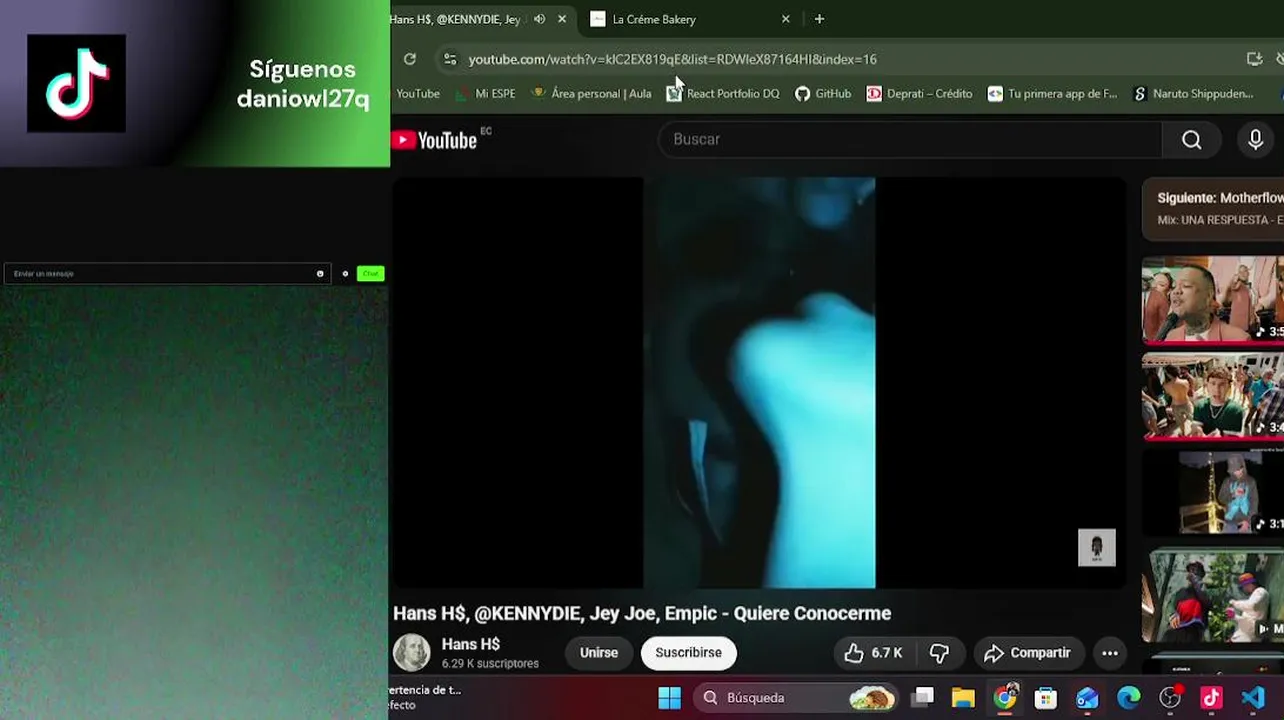The height and width of the screenshot is (720, 1284).
Task: Open Google Chrome from taskbar
Action: pos(1005,698)
